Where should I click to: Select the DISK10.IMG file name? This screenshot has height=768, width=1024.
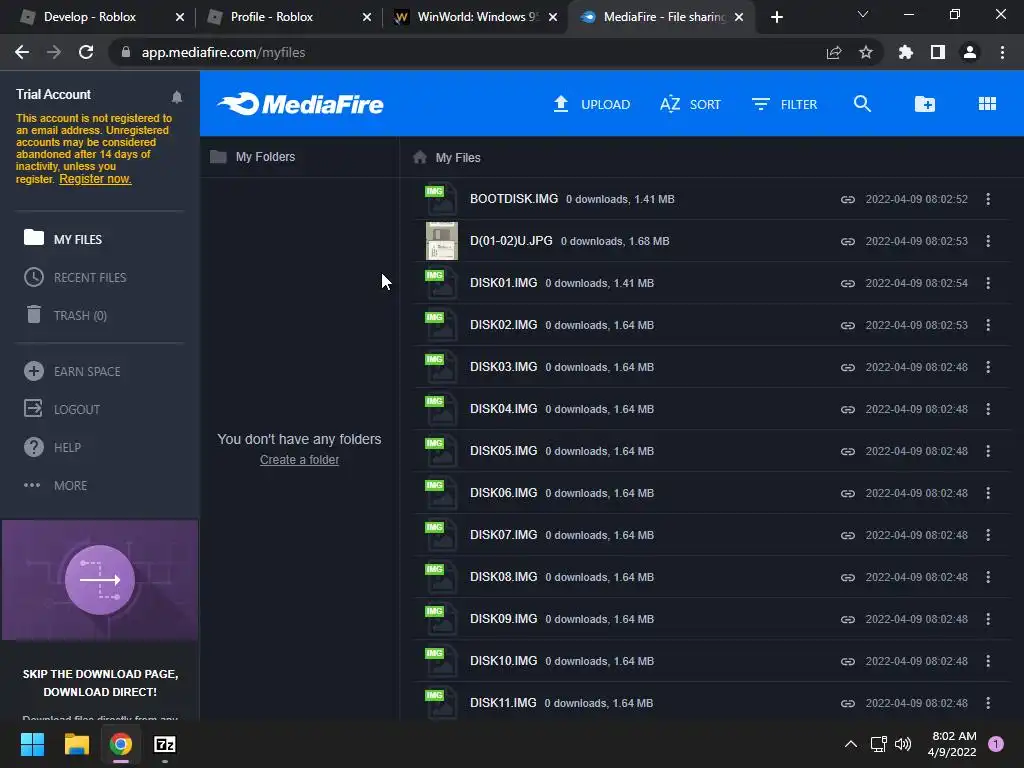pyautogui.click(x=504, y=661)
